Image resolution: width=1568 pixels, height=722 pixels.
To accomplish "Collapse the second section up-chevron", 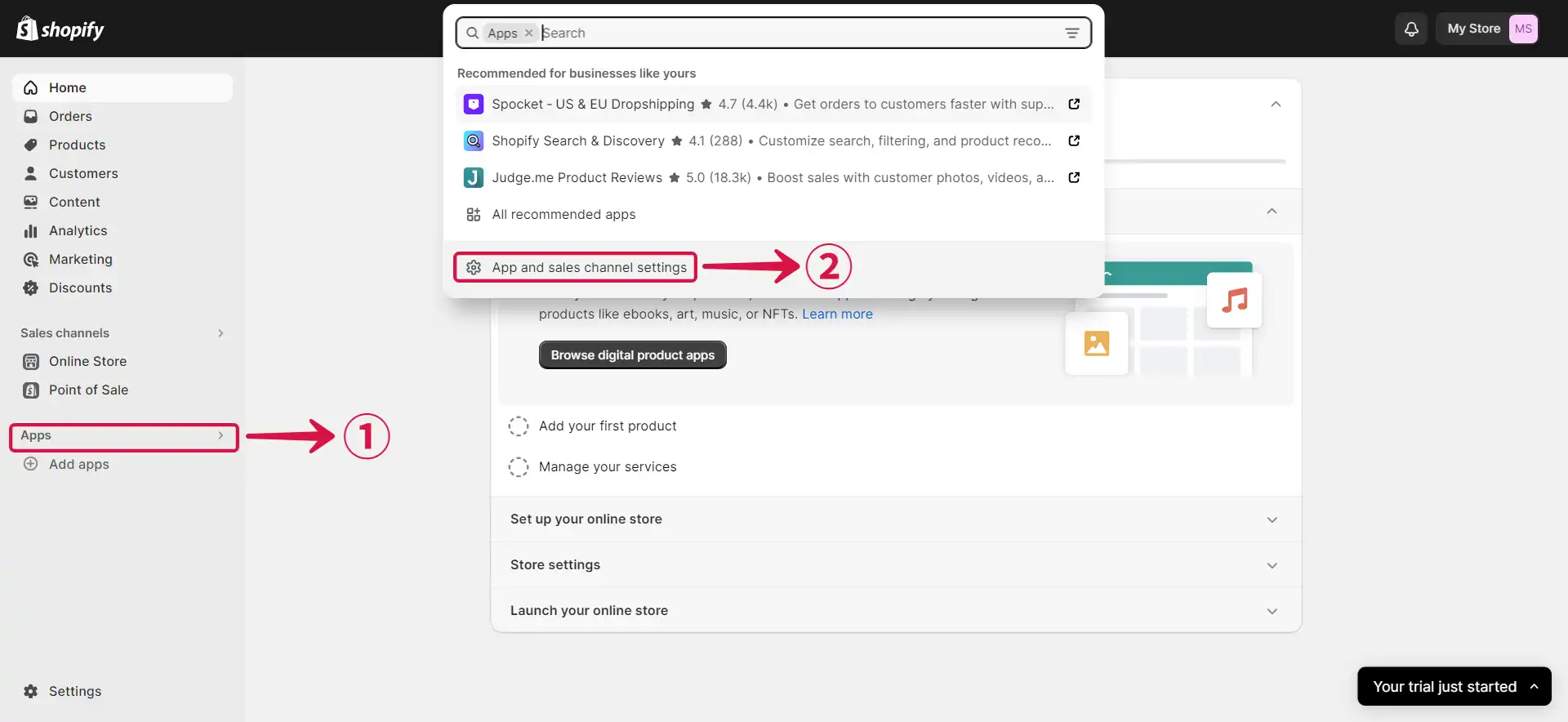I will [1272, 212].
